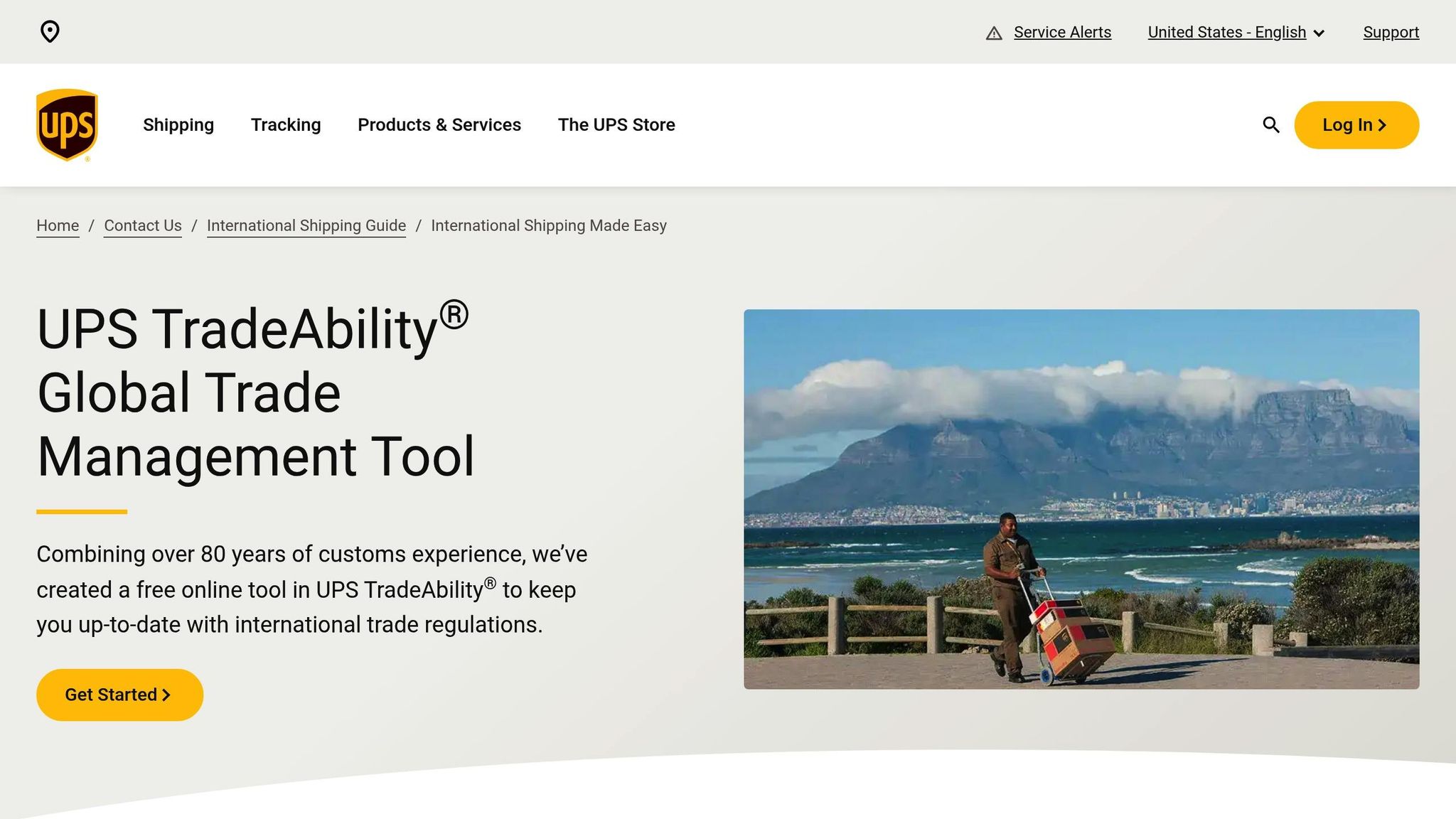Click the Log In button
The height and width of the screenshot is (819, 1456).
[x=1356, y=124]
